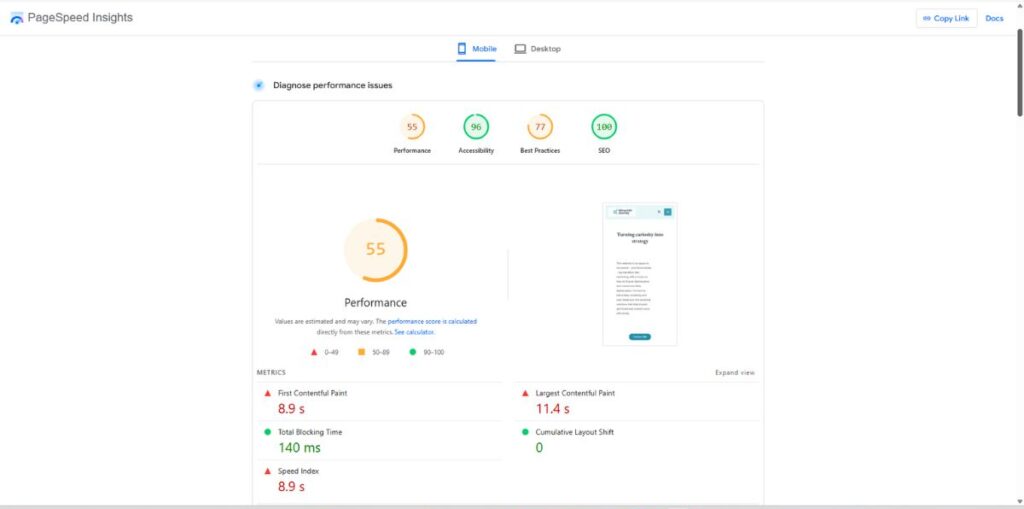Select the Accessibility 96 score gauge
This screenshot has width=1024, height=509.
click(476, 127)
